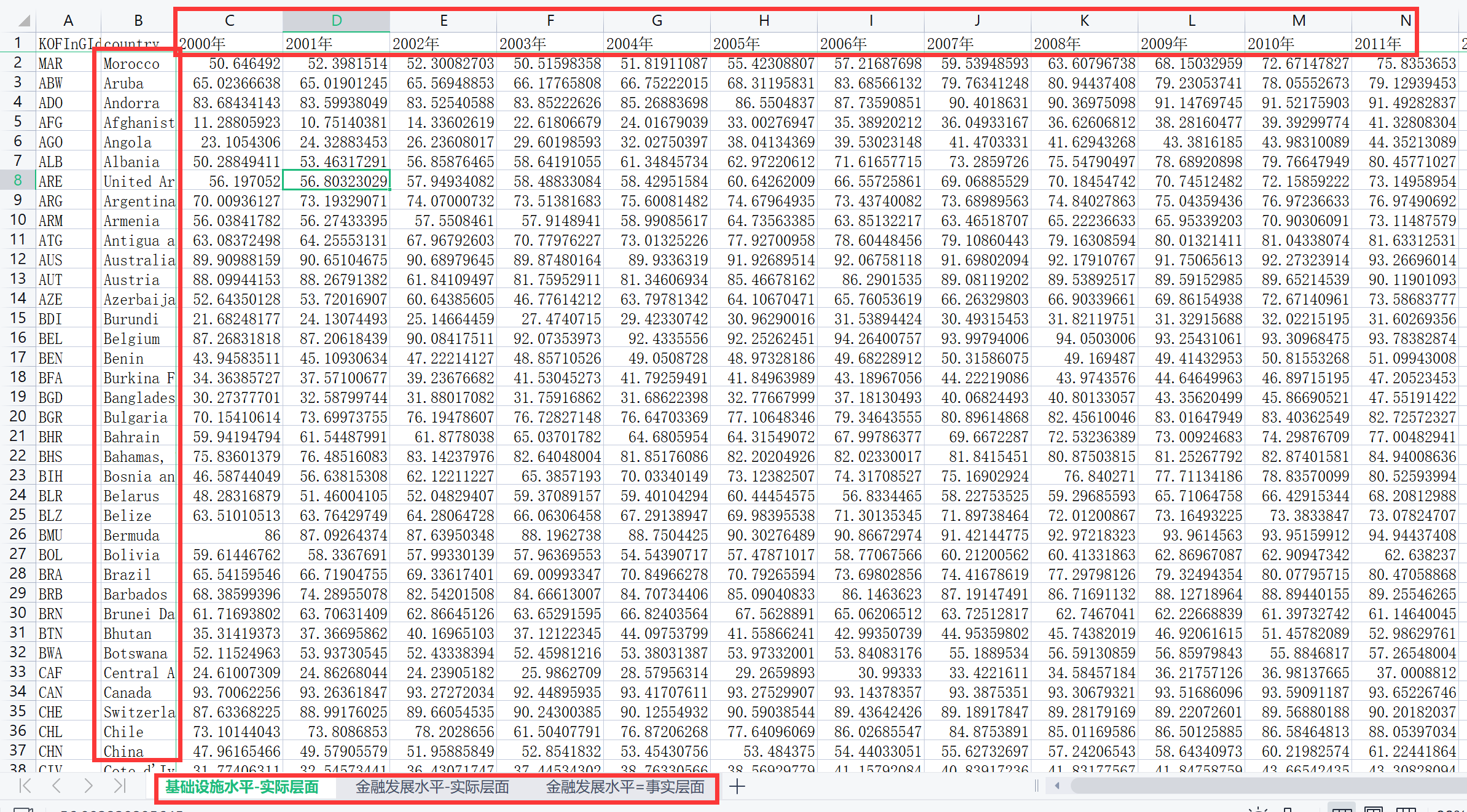Jump to first sheet with navigation arrow
Screen dimensions: 1467x812
pos(25,786)
